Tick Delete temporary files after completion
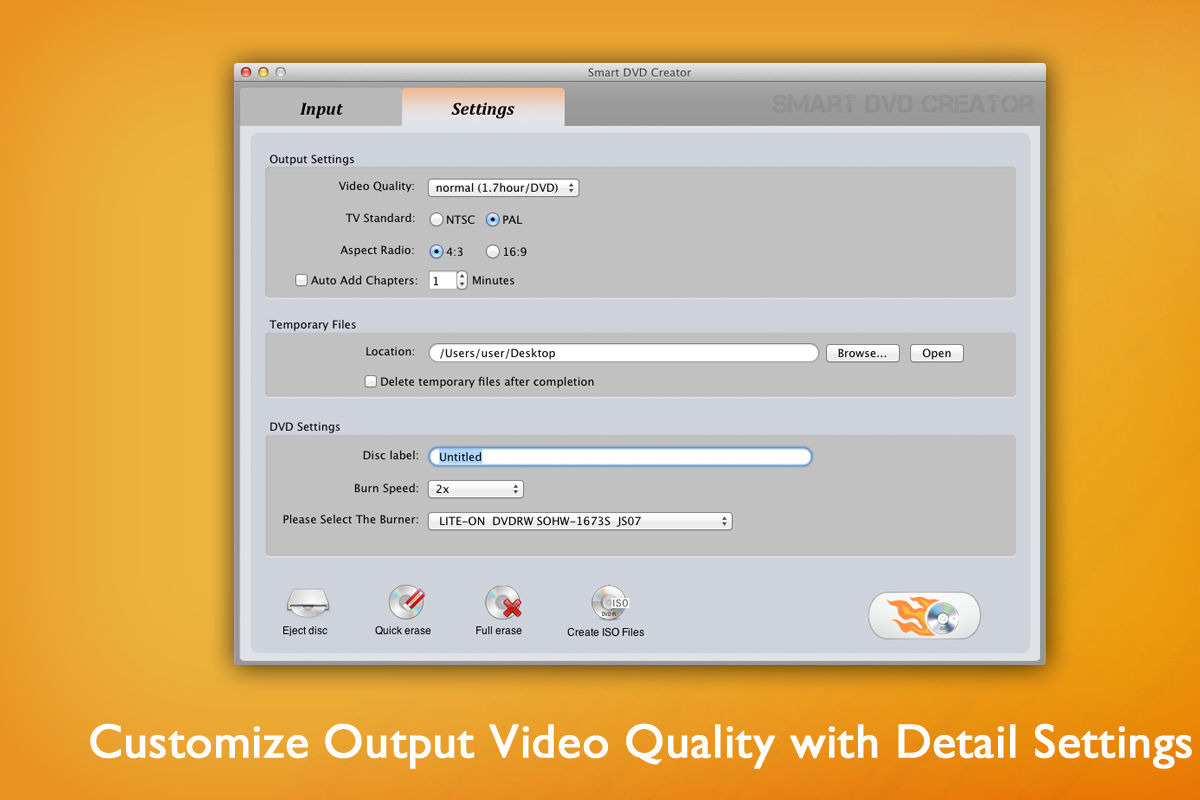Image resolution: width=1200 pixels, height=800 pixels. pos(371,382)
